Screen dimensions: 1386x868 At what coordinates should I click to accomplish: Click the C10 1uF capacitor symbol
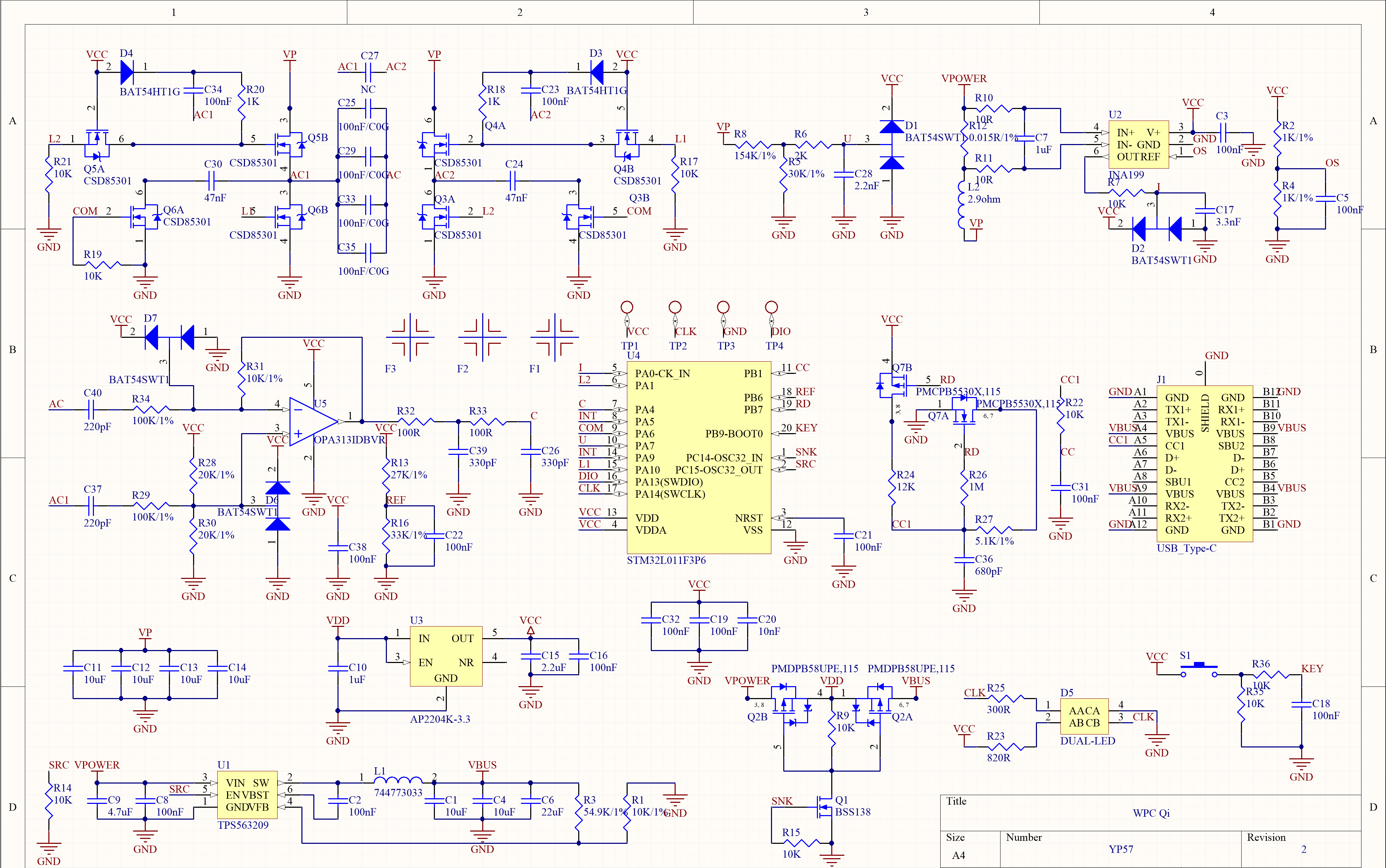pos(337,668)
